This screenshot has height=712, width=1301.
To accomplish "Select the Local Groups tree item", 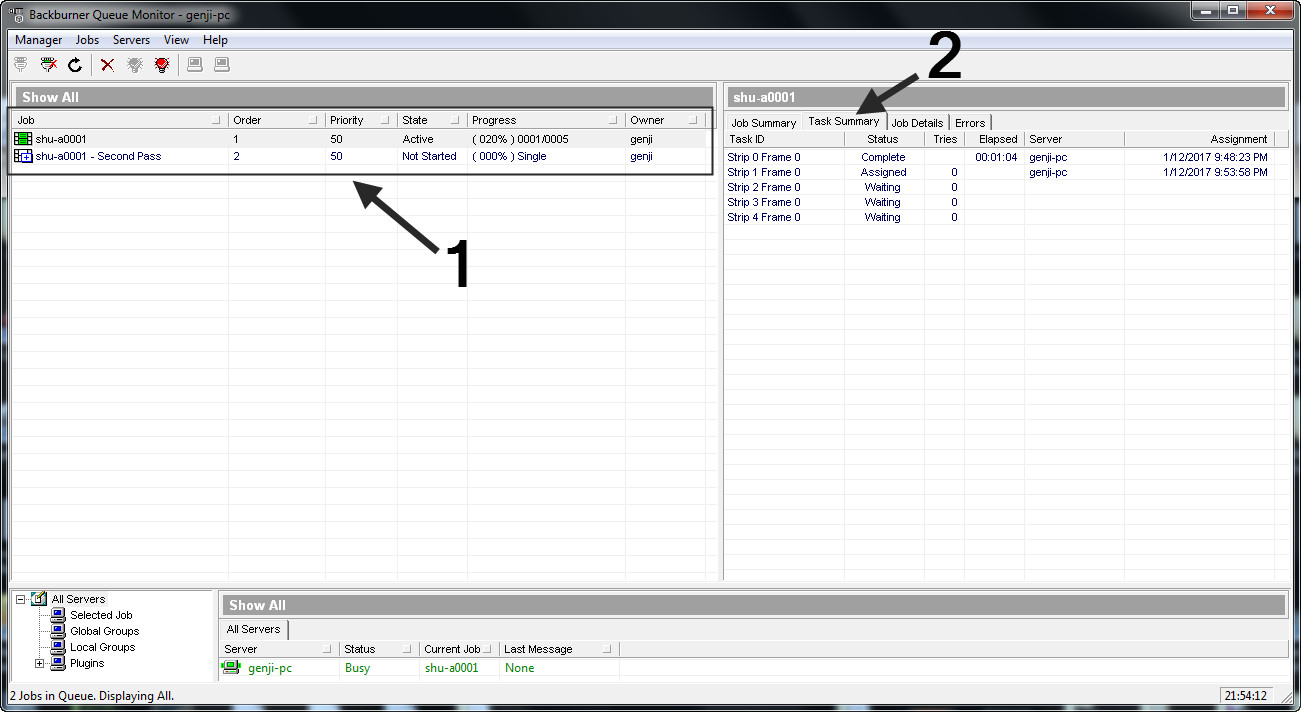I will (102, 647).
